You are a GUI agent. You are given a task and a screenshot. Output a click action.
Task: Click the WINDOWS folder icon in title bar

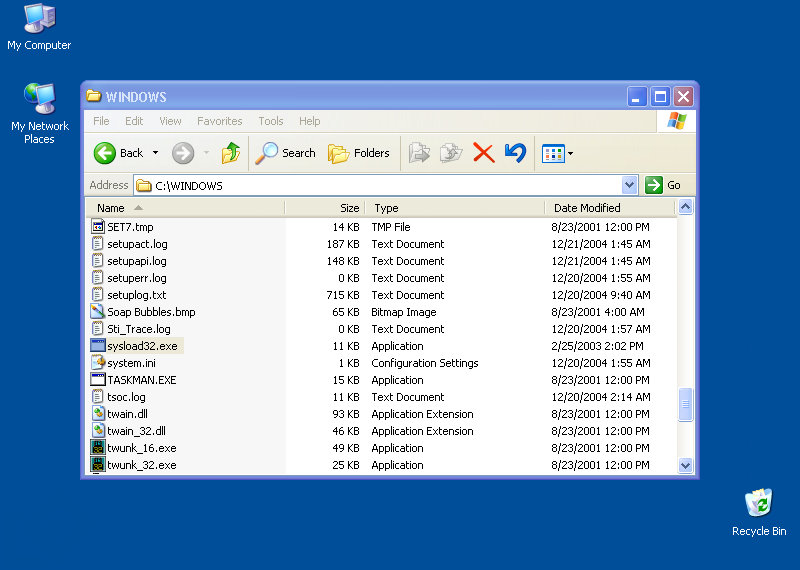93,95
